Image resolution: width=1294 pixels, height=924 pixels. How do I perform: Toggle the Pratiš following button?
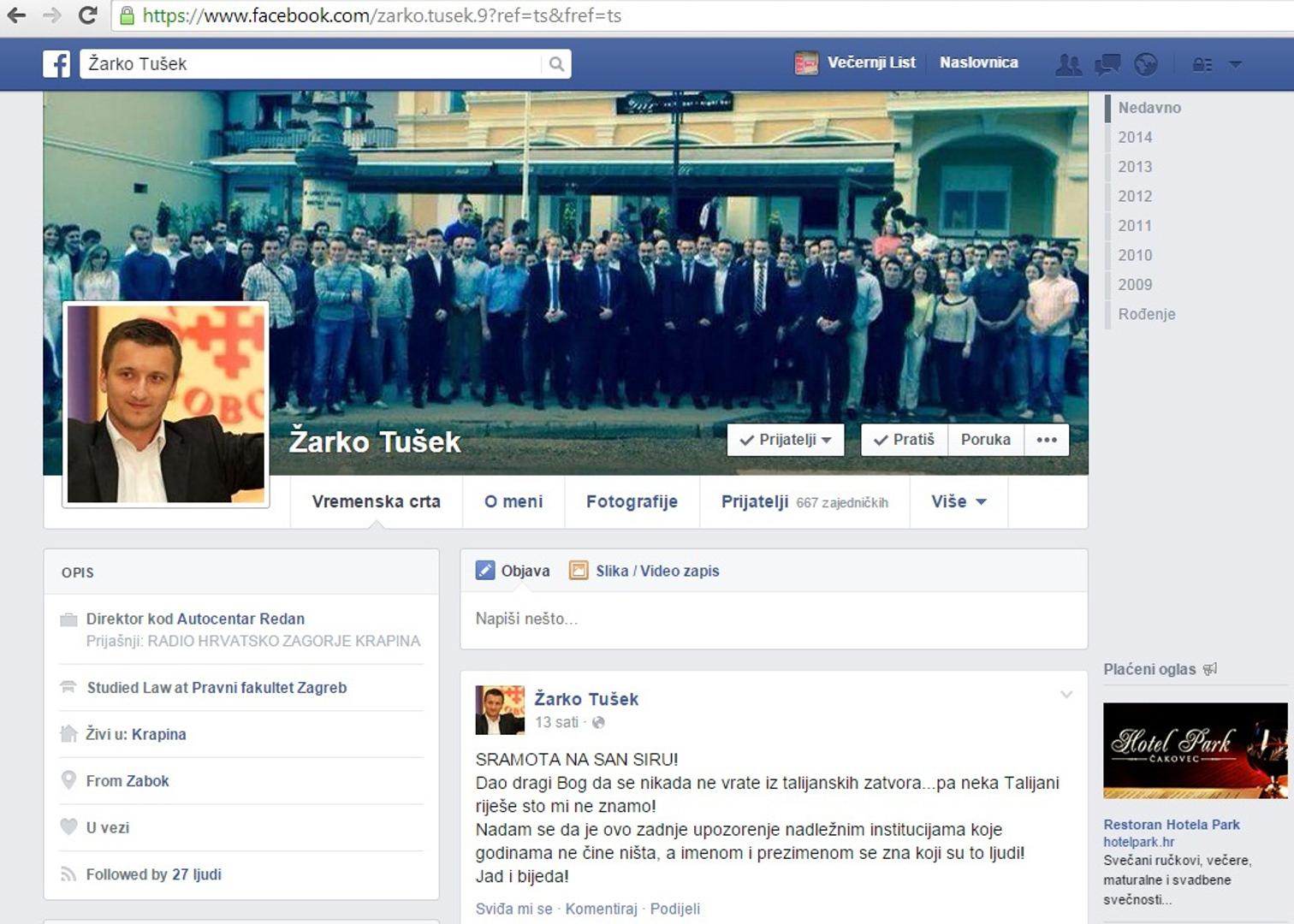click(x=904, y=440)
